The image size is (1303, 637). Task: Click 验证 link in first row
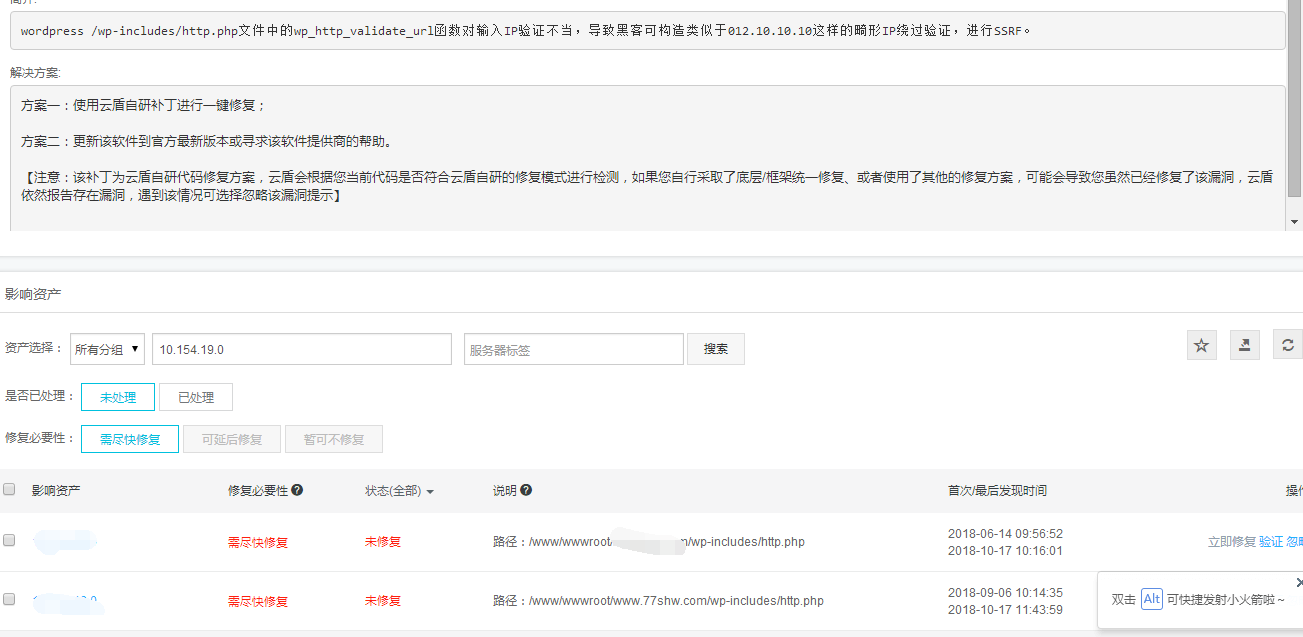pyautogui.click(x=1270, y=541)
